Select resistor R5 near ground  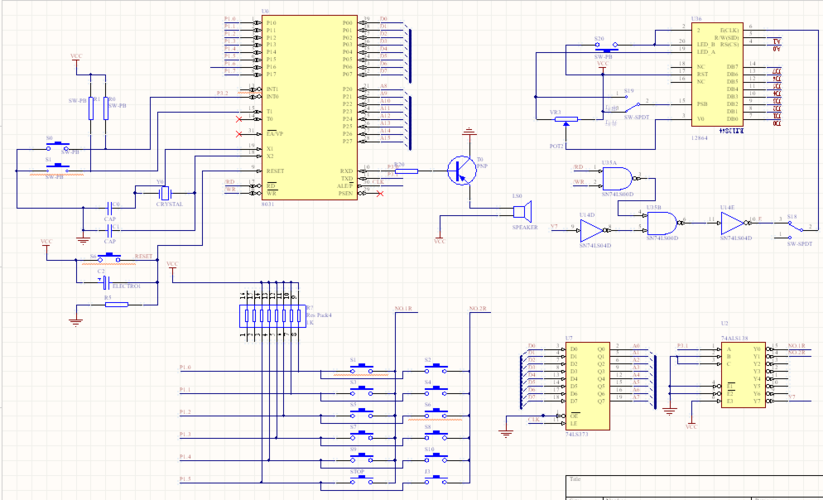117,304
